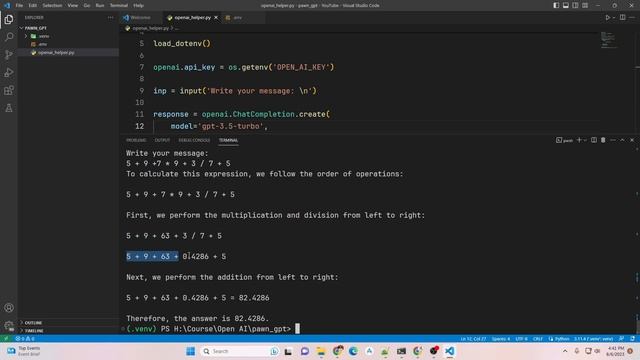This screenshot has width=640, height=360.
Task: Show hidden system tray icons chevron
Action: click(x=565, y=351)
